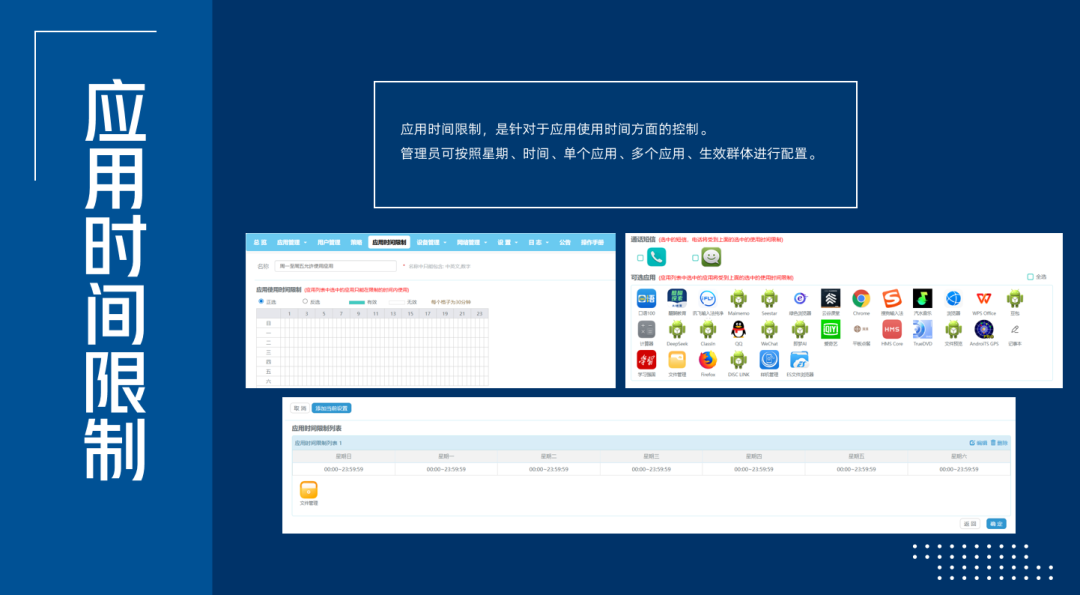
Task: Select the DeepSeek app icon
Action: tap(677, 329)
